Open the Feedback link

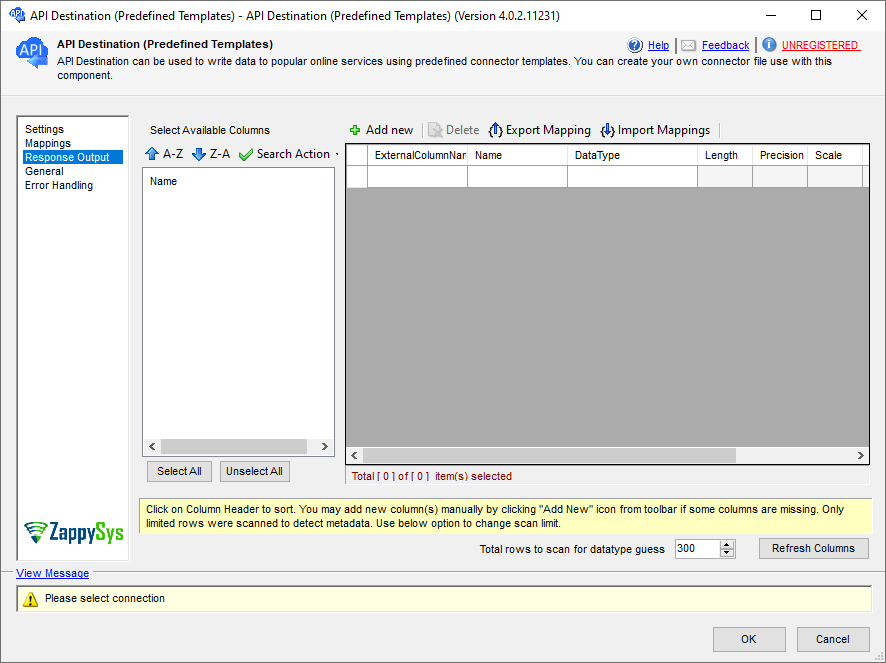pyautogui.click(x=726, y=45)
